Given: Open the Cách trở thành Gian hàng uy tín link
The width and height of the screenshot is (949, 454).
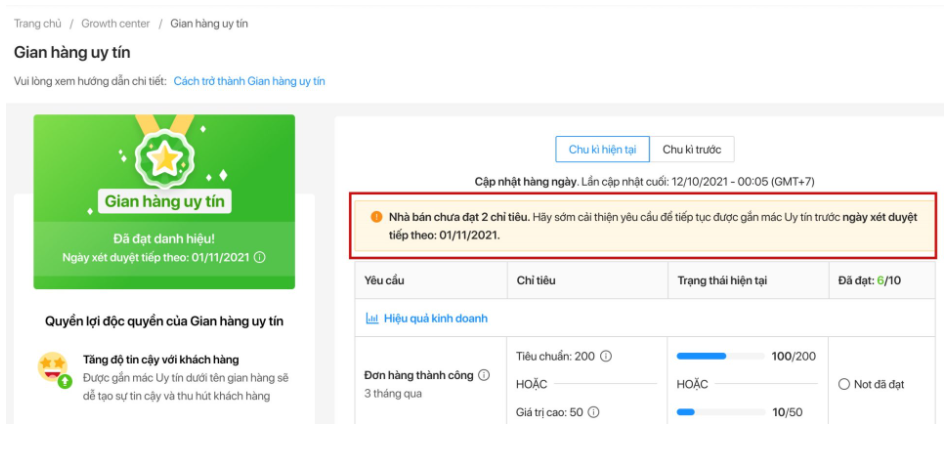Looking at the screenshot, I should (x=249, y=81).
